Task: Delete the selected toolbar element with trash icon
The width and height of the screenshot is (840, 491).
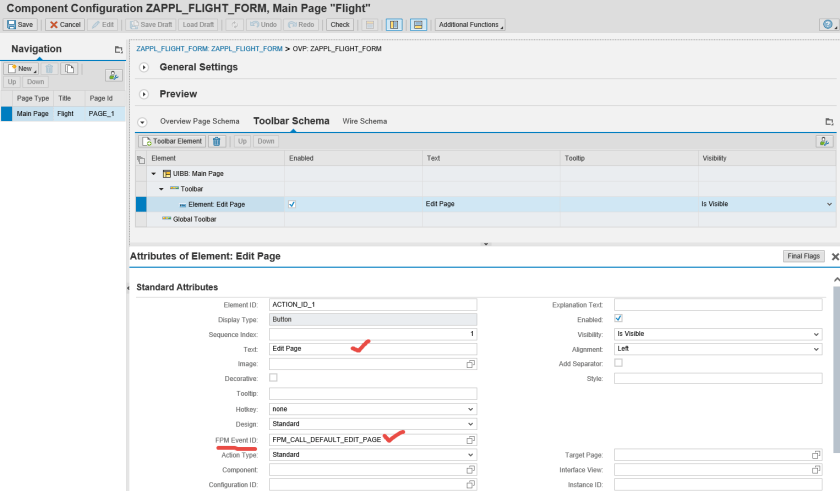Action: pyautogui.click(x=217, y=141)
